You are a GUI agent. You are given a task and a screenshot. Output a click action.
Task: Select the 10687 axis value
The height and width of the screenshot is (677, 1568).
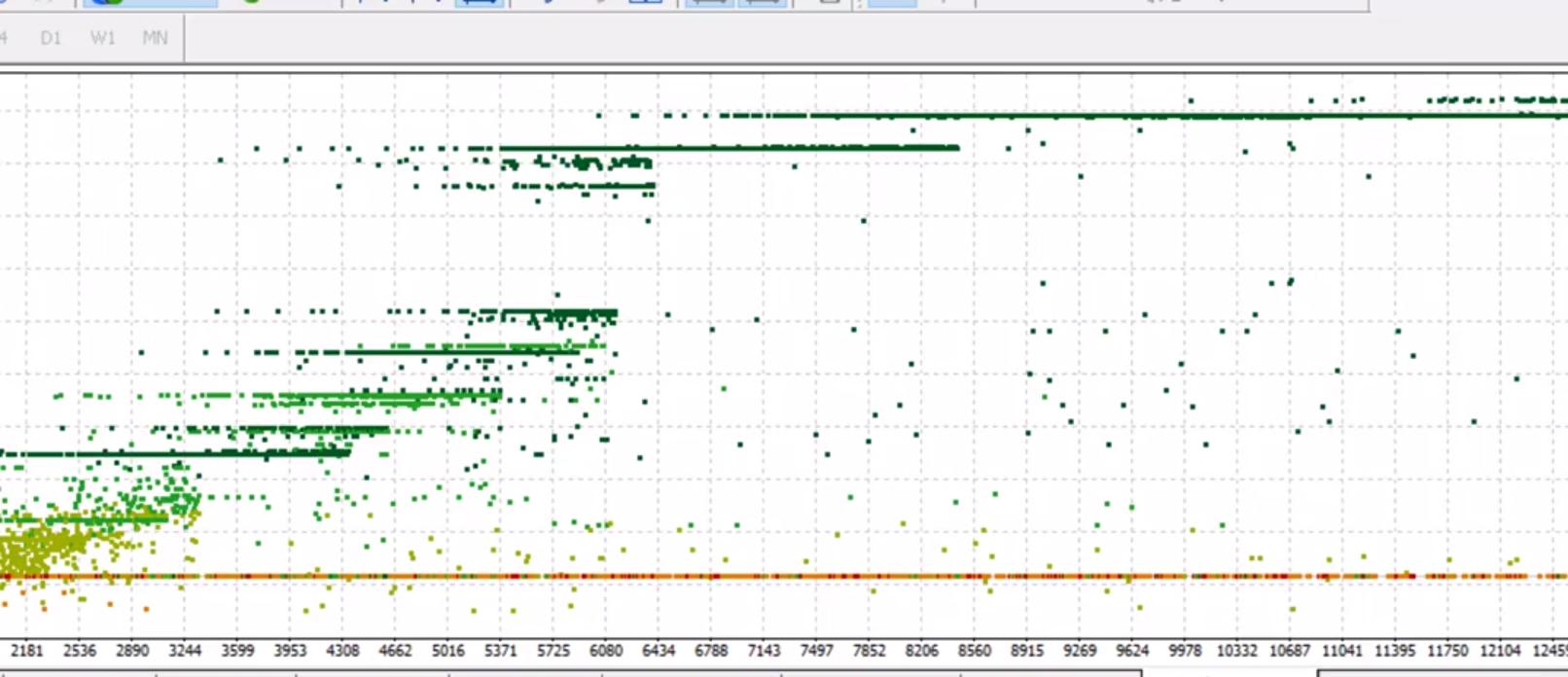tap(1289, 650)
